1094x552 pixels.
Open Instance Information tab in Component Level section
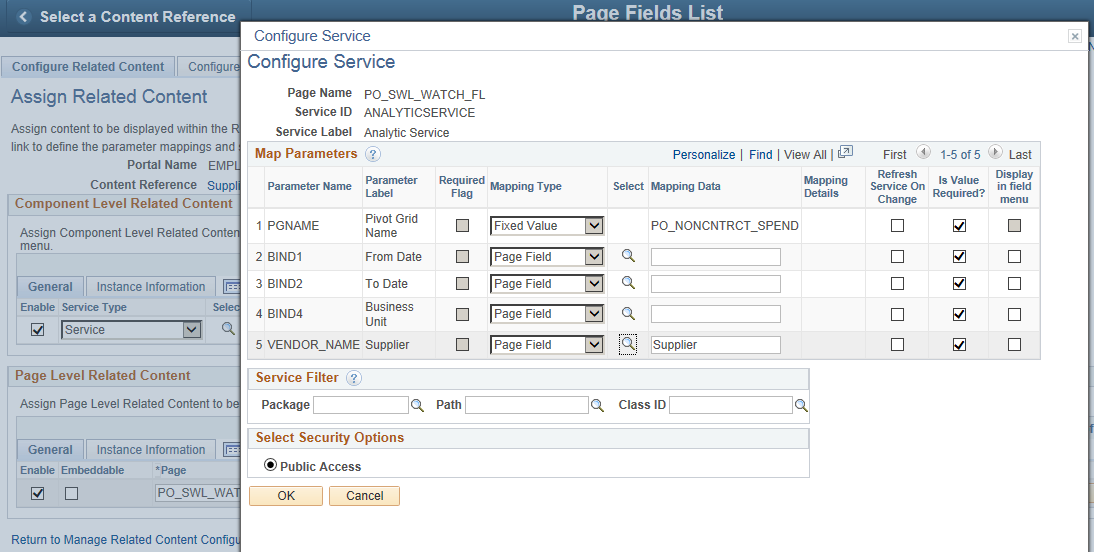[151, 287]
